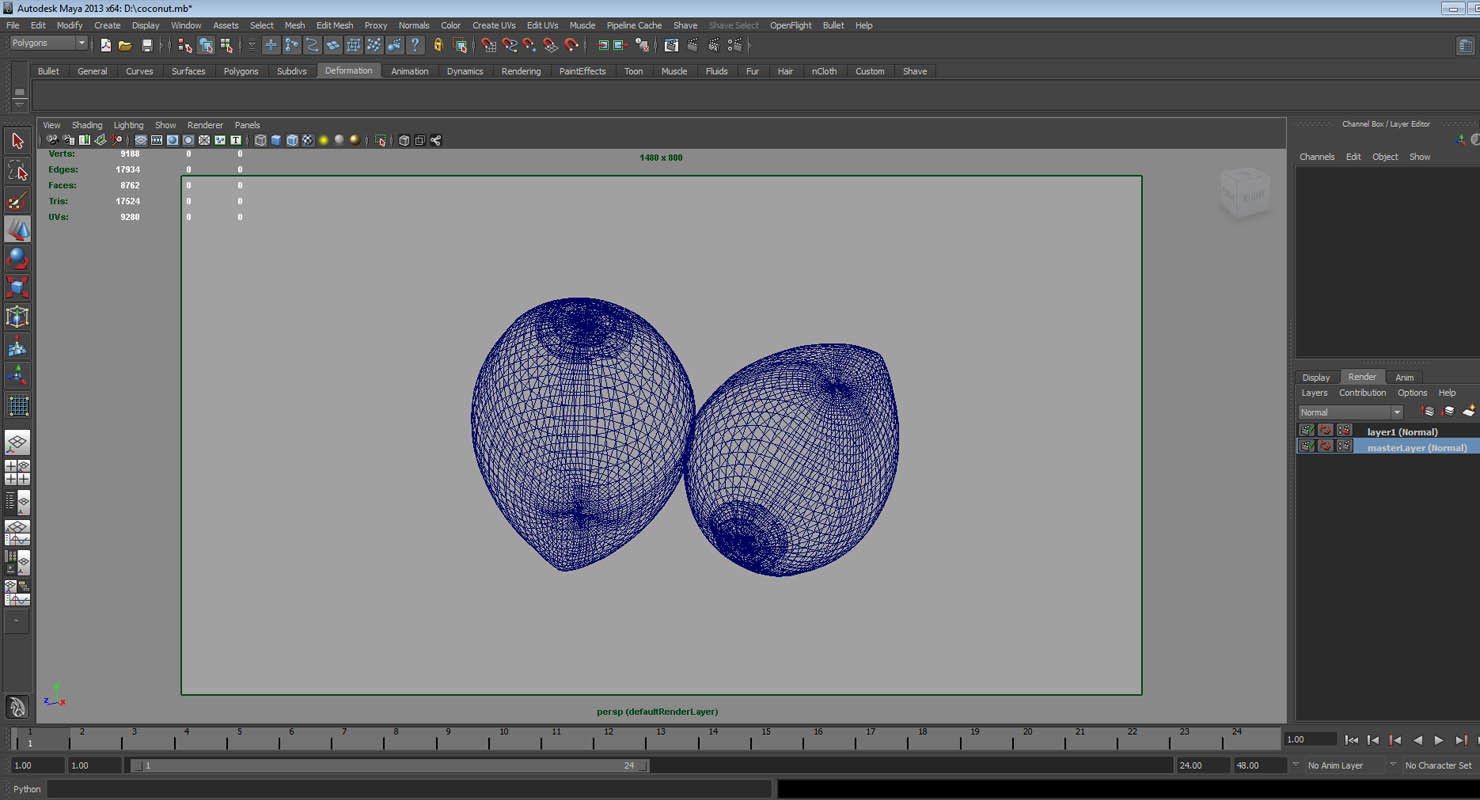
Task: Click the lock current selection icon
Action: tap(438, 45)
